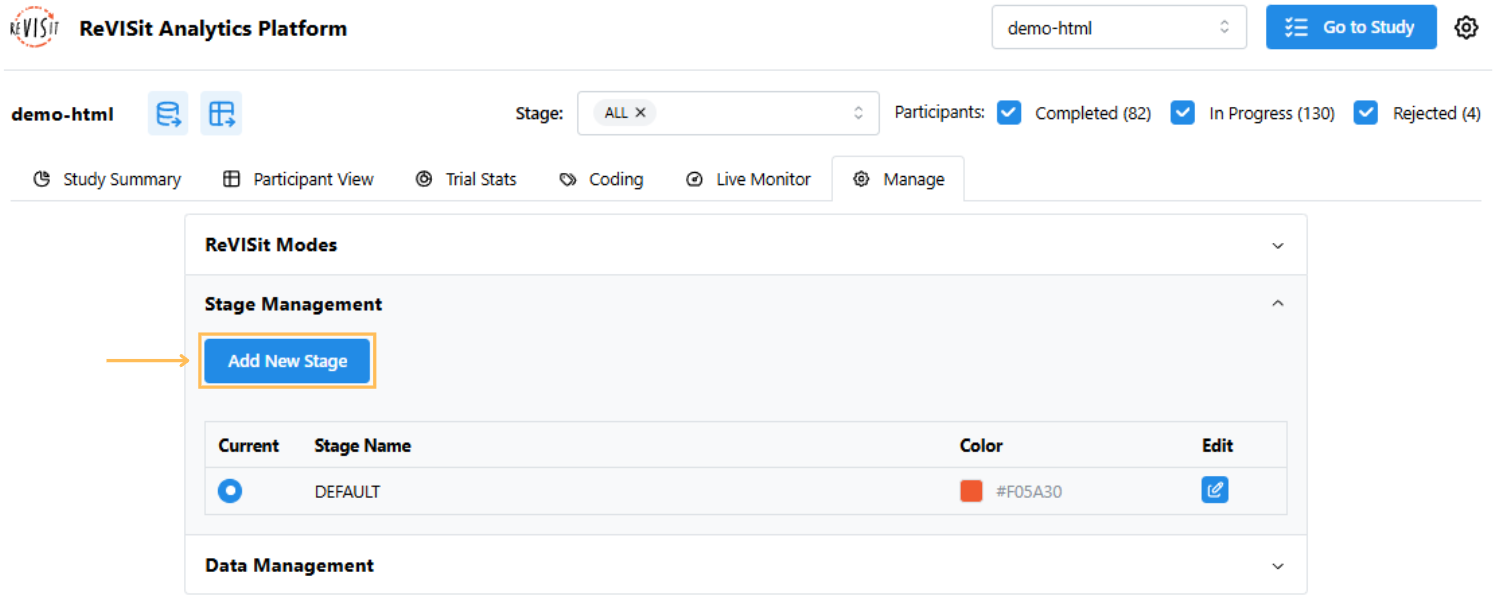Uncheck the Completed participants checkbox
This screenshot has height=604, width=1495.
[x=1009, y=113]
